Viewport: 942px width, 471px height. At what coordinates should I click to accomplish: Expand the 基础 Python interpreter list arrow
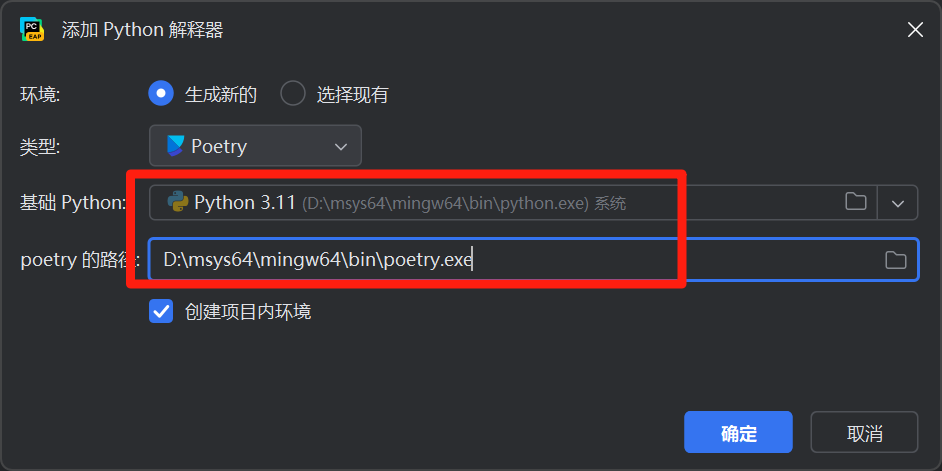898,203
